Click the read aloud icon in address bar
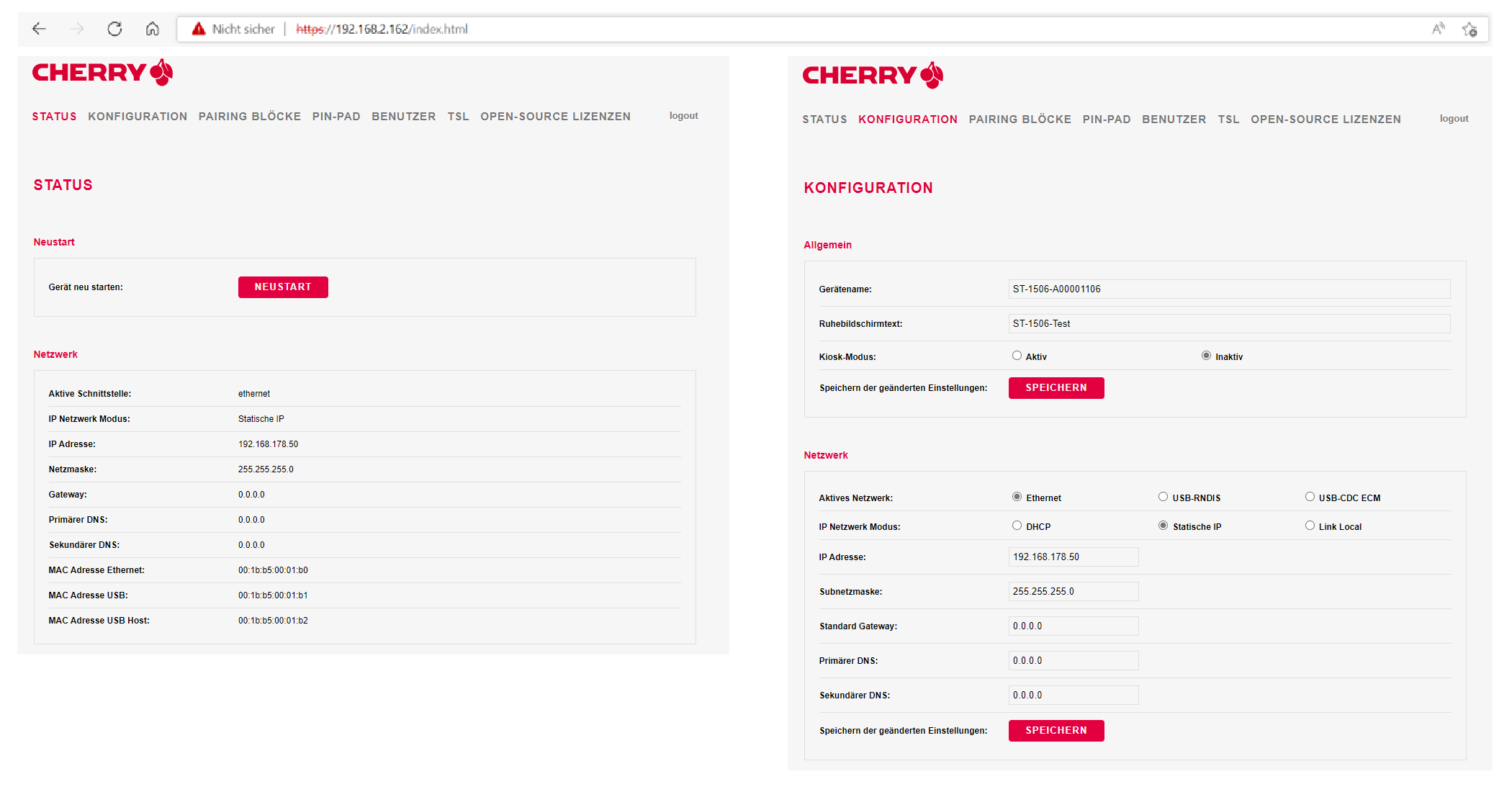1512x792 pixels. pyautogui.click(x=1438, y=29)
